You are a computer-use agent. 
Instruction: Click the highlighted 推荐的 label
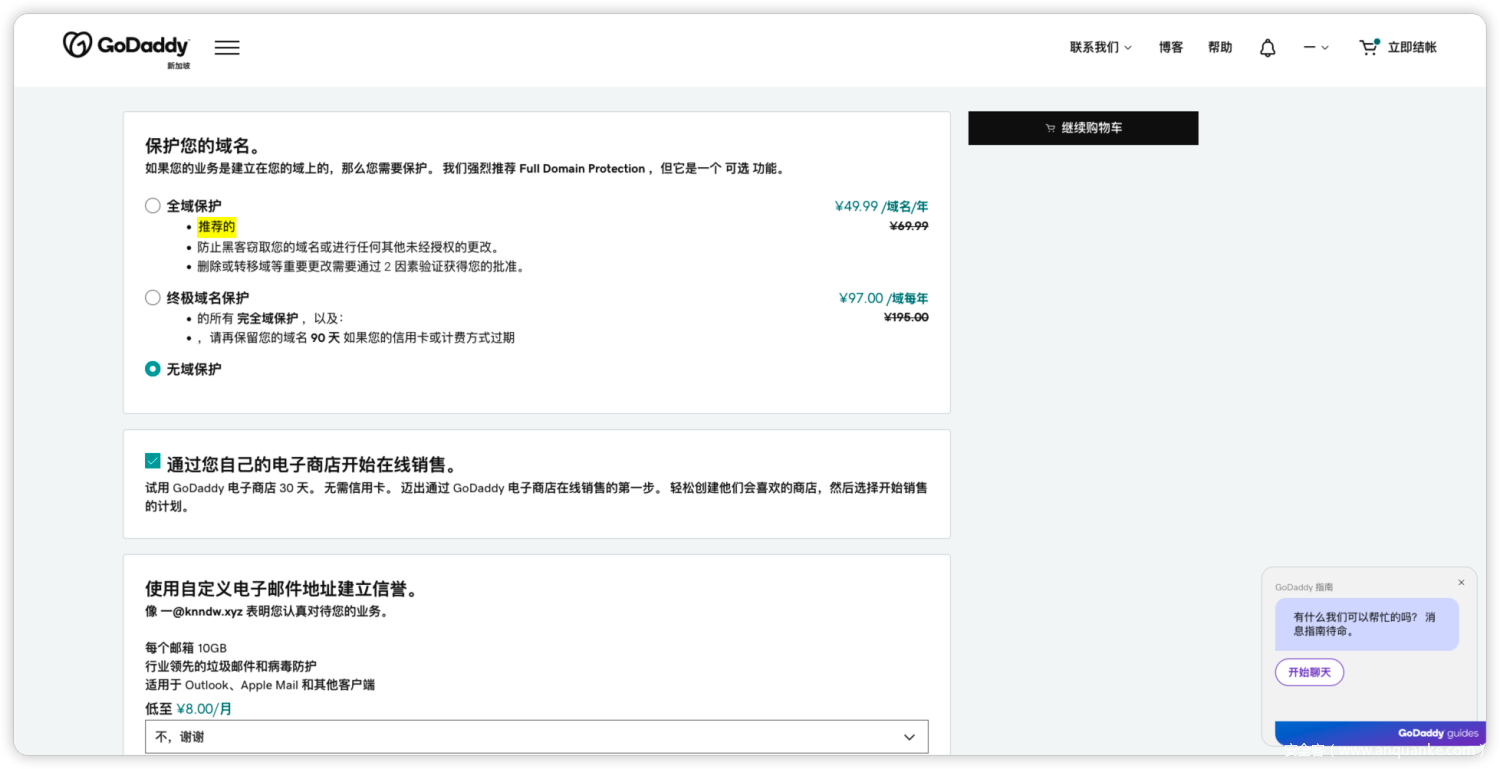pyautogui.click(x=216, y=227)
